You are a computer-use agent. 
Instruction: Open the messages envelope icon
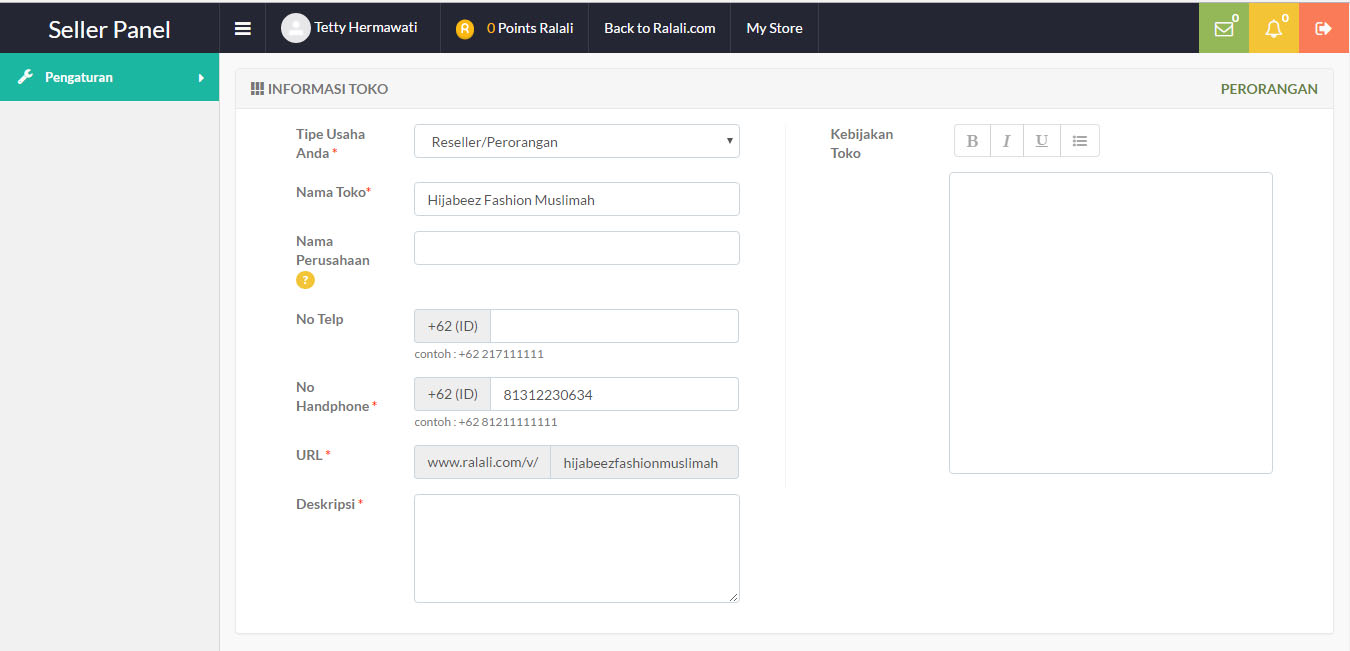tap(1224, 29)
